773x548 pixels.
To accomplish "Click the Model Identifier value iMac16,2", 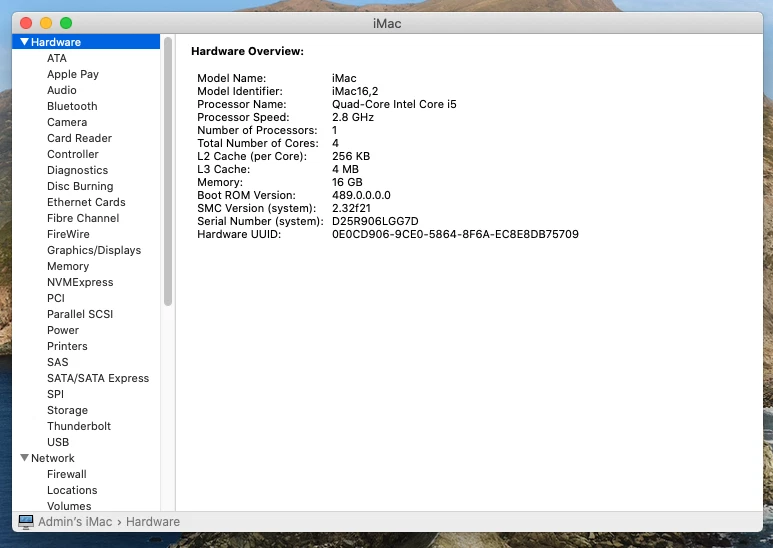I will (355, 91).
